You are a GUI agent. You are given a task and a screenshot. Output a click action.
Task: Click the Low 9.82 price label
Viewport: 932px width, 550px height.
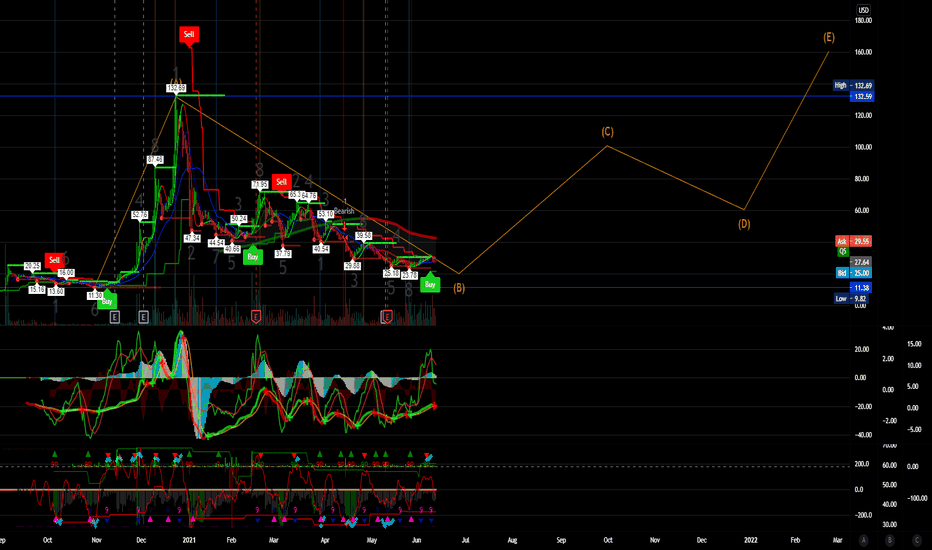click(x=851, y=298)
